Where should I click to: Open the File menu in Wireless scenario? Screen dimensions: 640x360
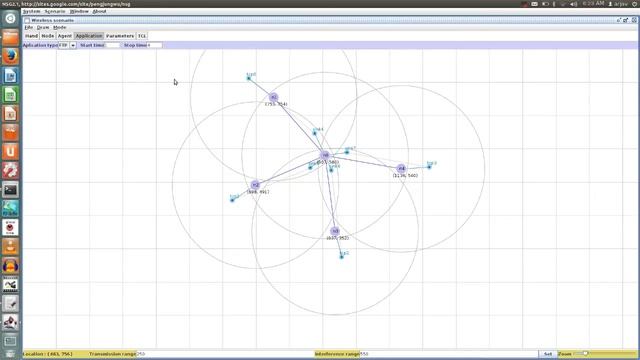(x=29, y=27)
